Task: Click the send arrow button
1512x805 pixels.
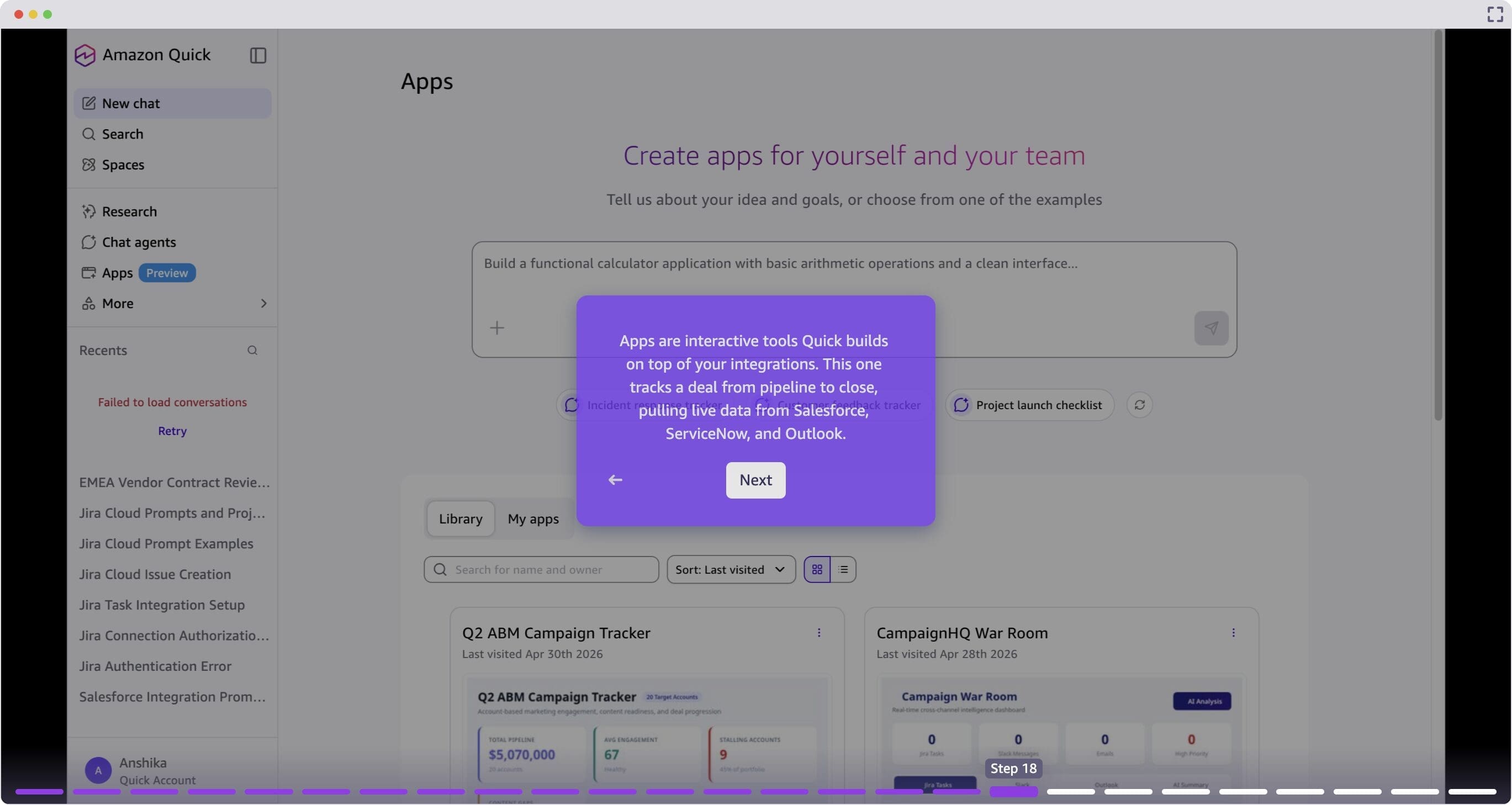Action: [x=1211, y=328]
